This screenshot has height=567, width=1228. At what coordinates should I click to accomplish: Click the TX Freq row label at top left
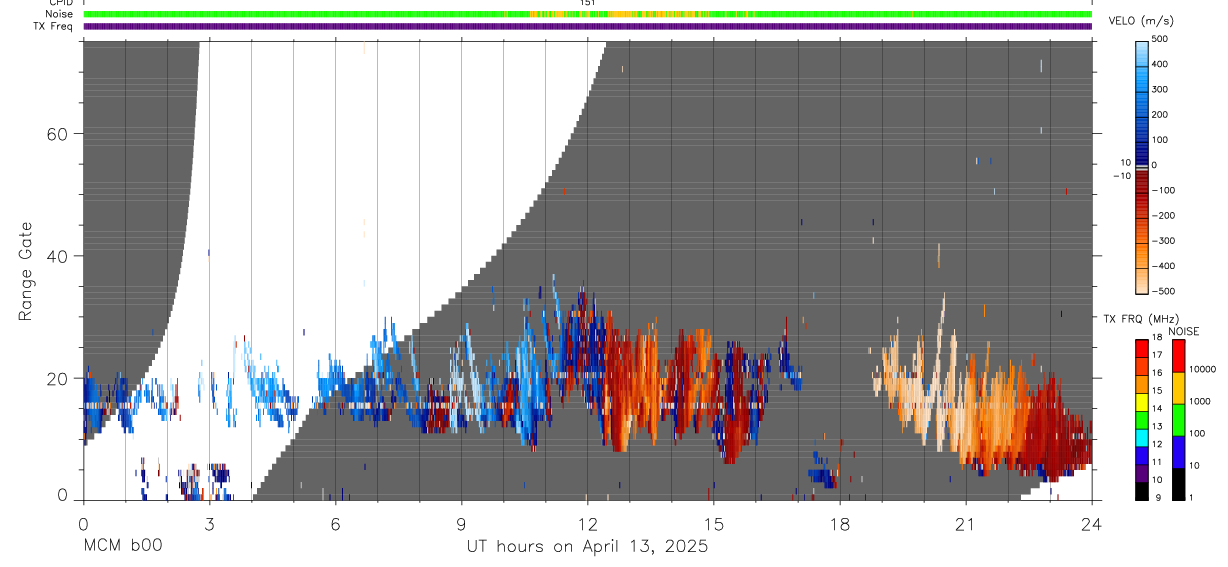53,26
